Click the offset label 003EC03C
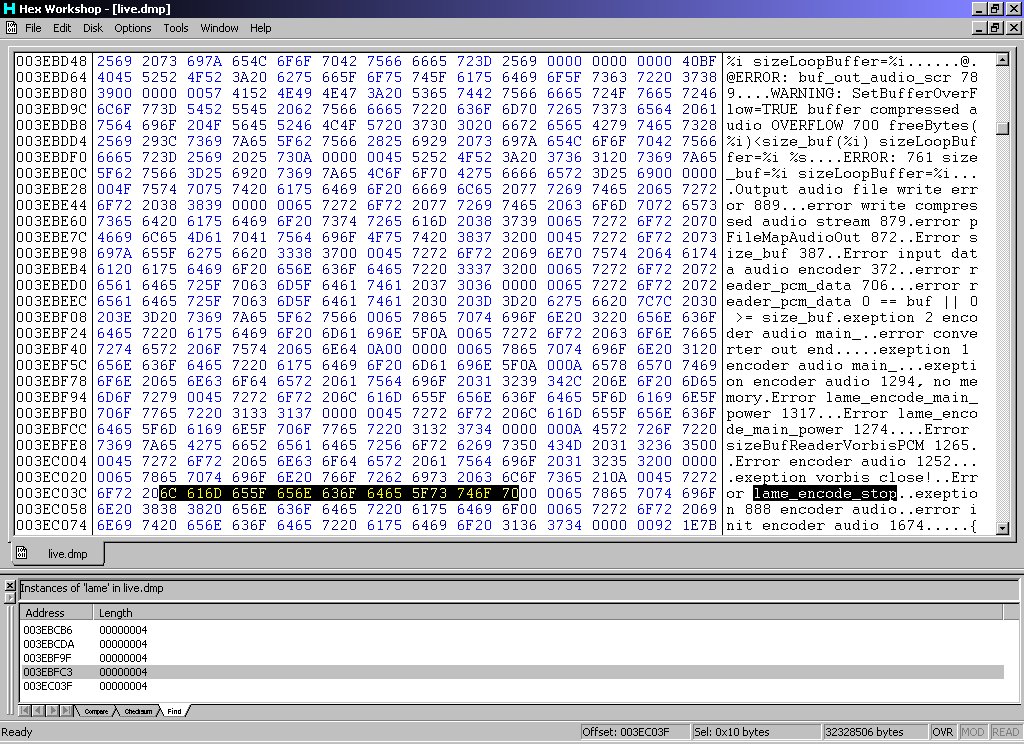The image size is (1024, 744). click(52, 493)
